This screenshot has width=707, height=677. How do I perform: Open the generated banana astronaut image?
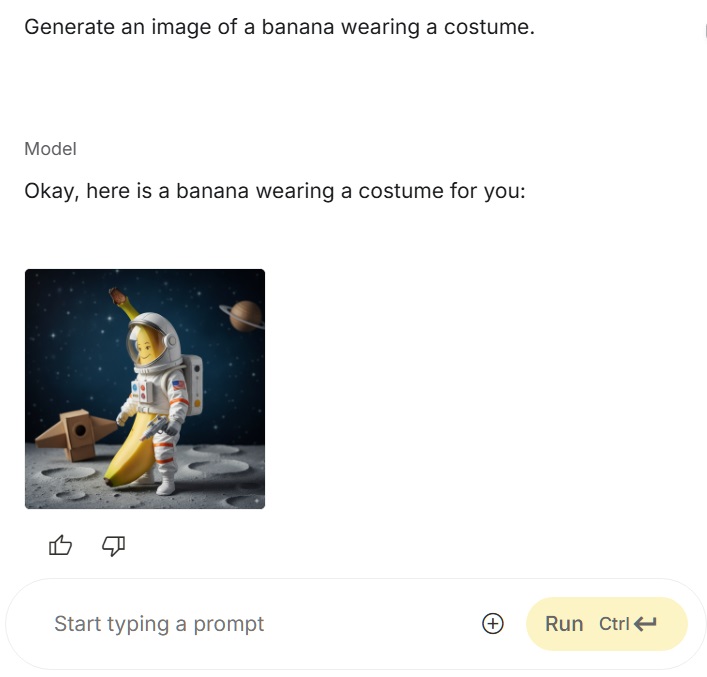click(x=145, y=389)
